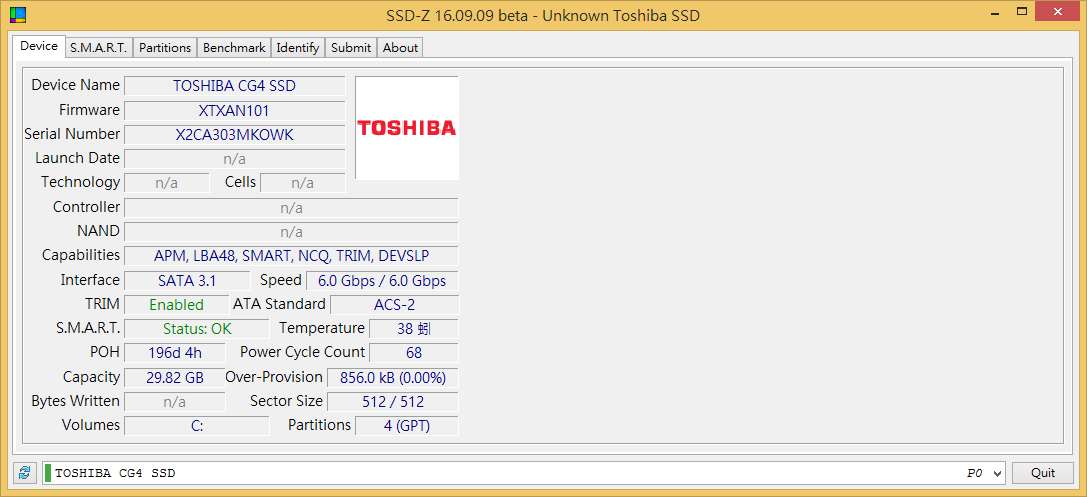Click the Technology n/a field
Image resolution: width=1087 pixels, height=497 pixels.
166,183
